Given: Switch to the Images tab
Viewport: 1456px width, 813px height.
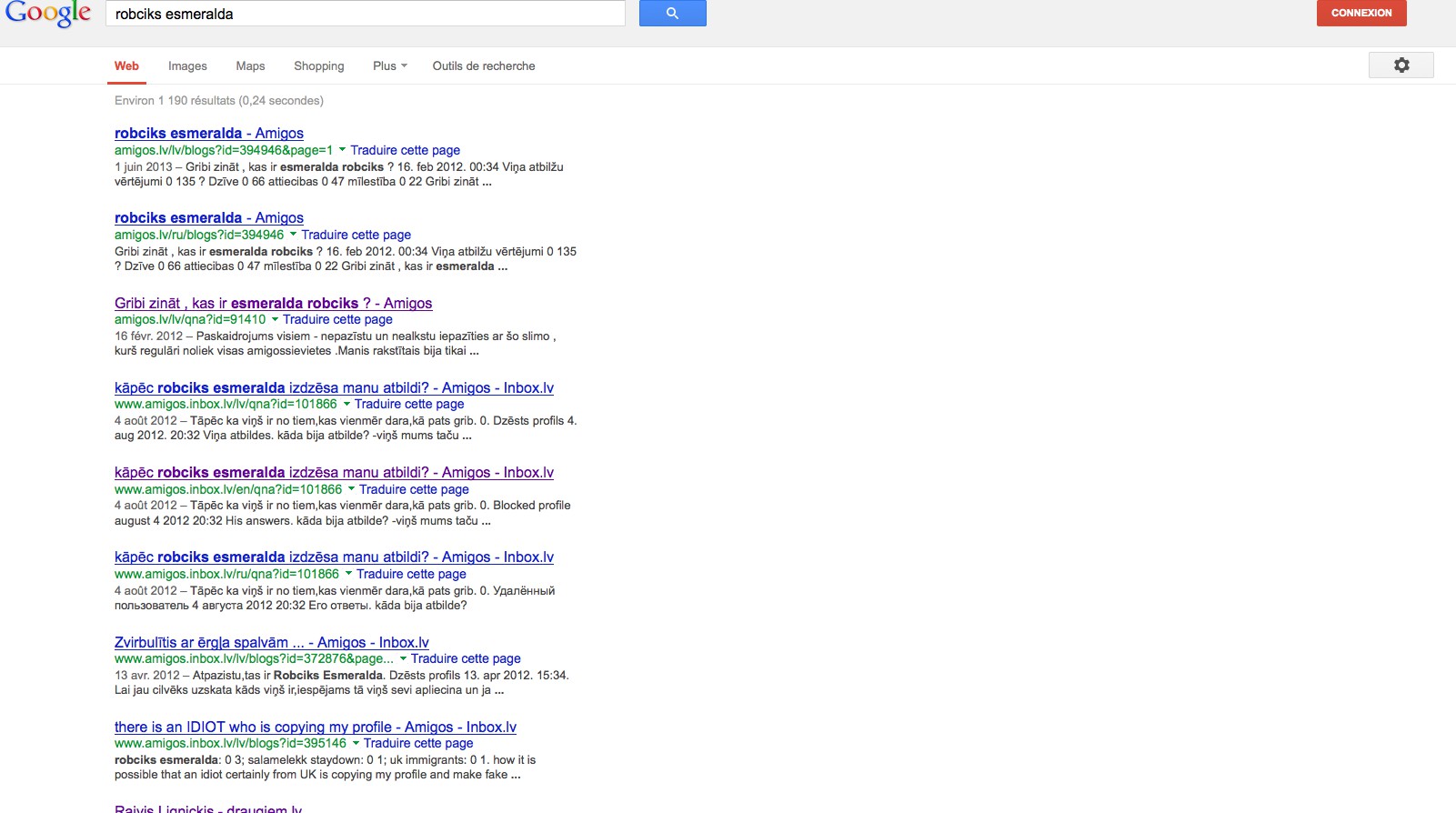Looking at the screenshot, I should tap(187, 65).
